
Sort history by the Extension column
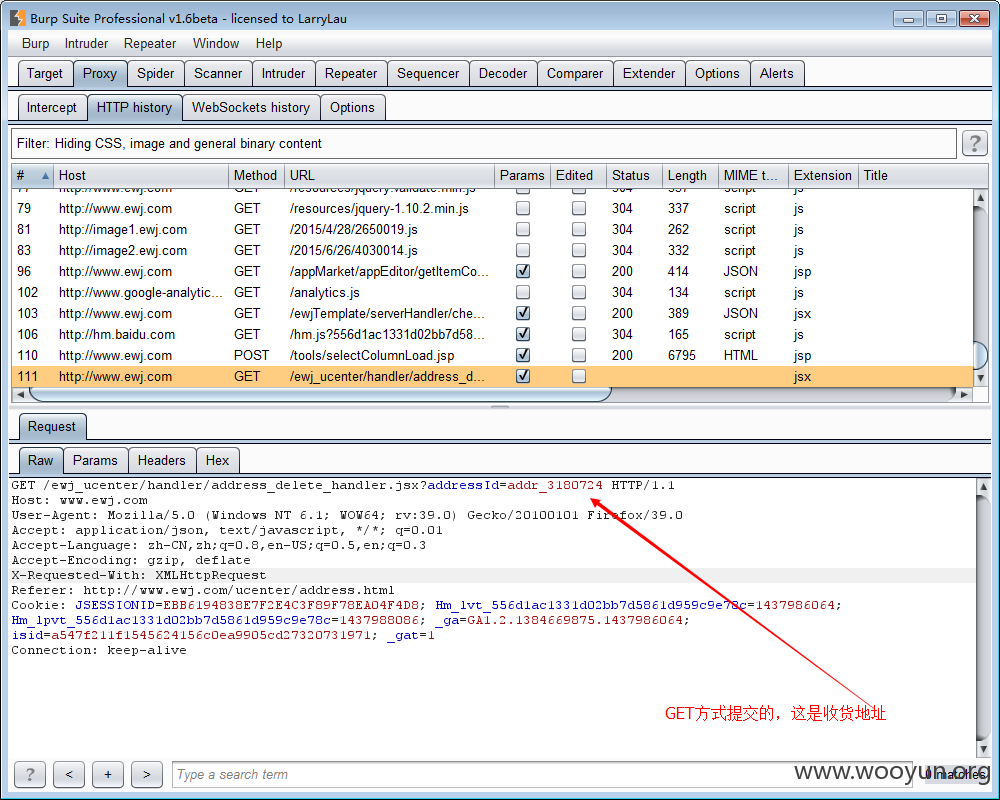coord(823,175)
